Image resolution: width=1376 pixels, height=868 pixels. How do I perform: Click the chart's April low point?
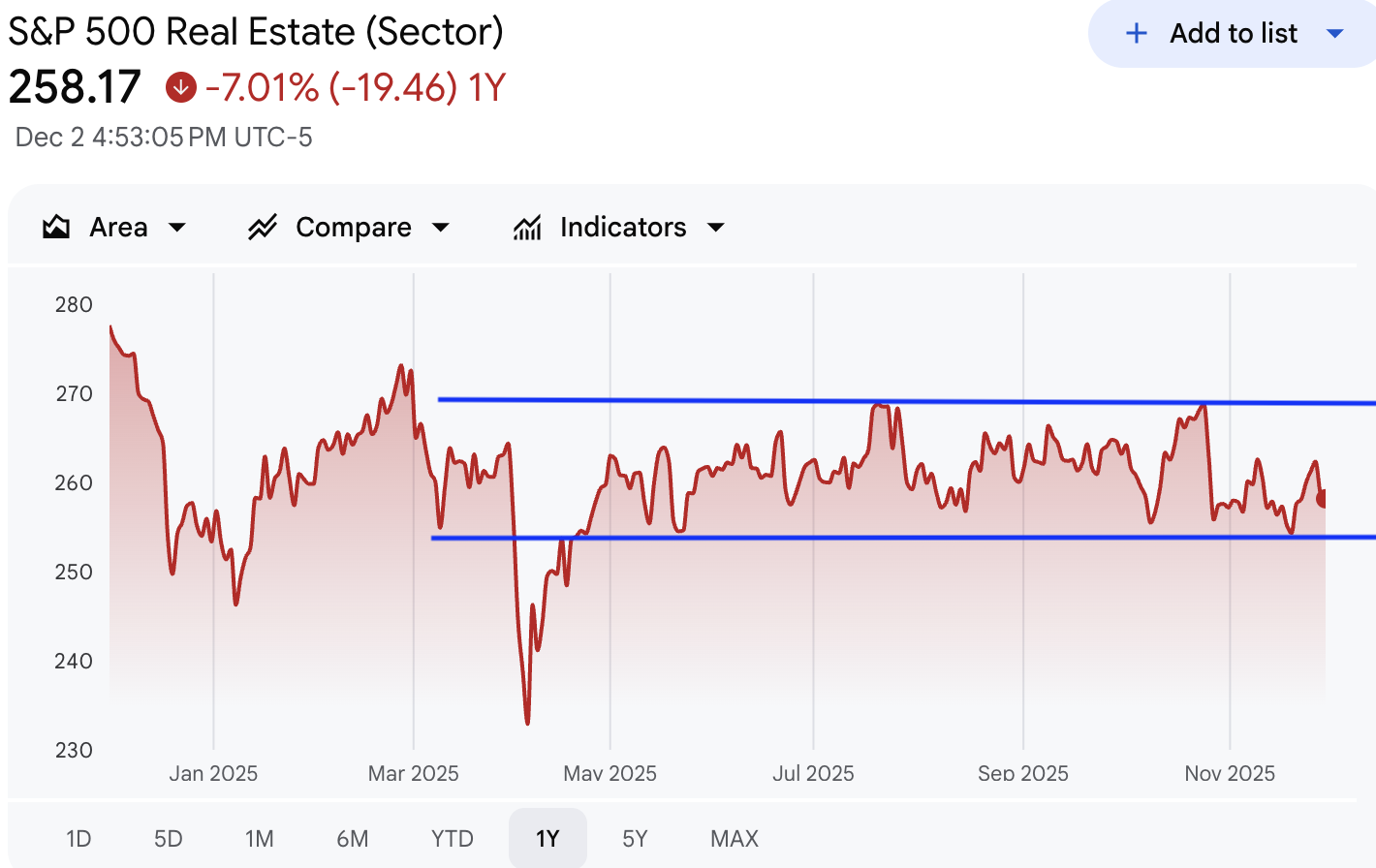[527, 722]
